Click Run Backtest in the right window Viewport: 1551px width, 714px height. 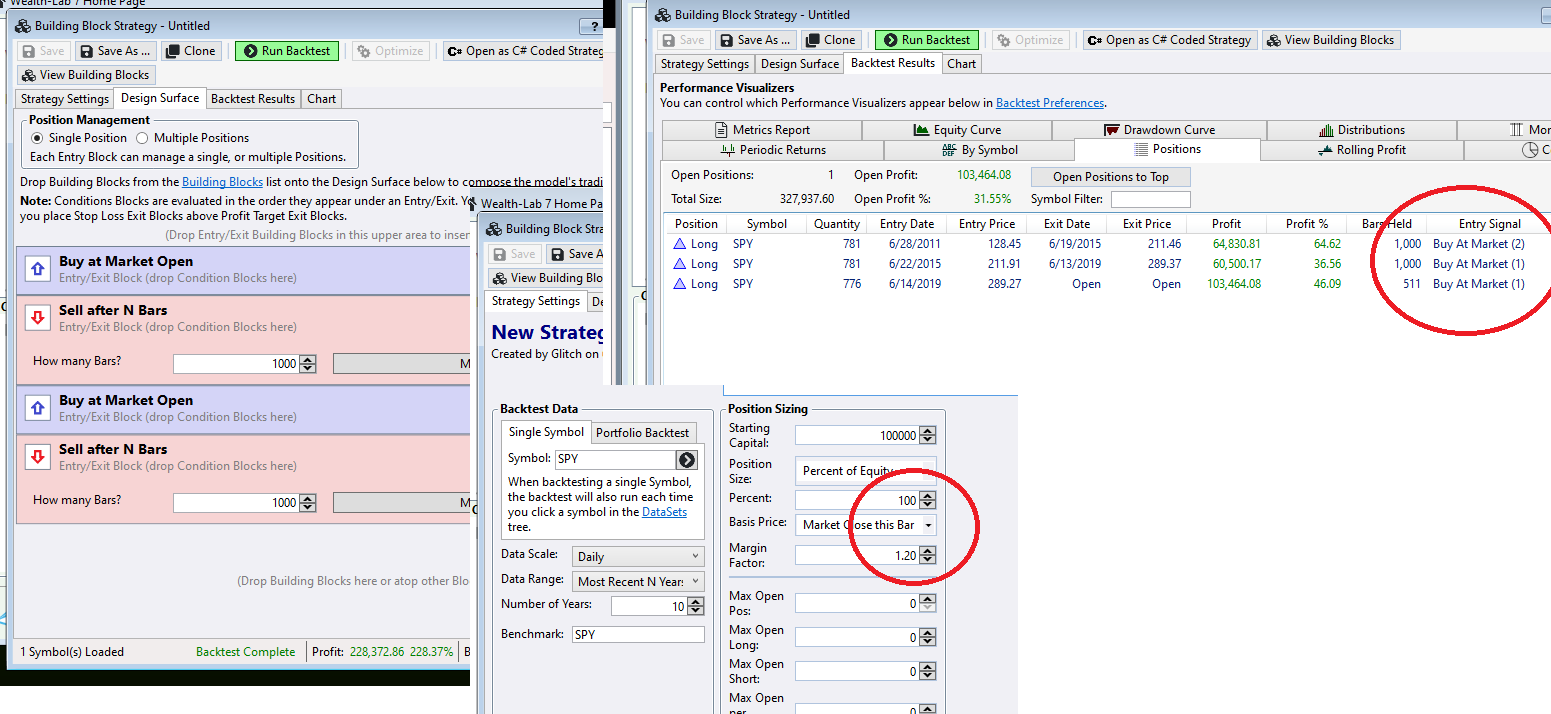point(926,40)
